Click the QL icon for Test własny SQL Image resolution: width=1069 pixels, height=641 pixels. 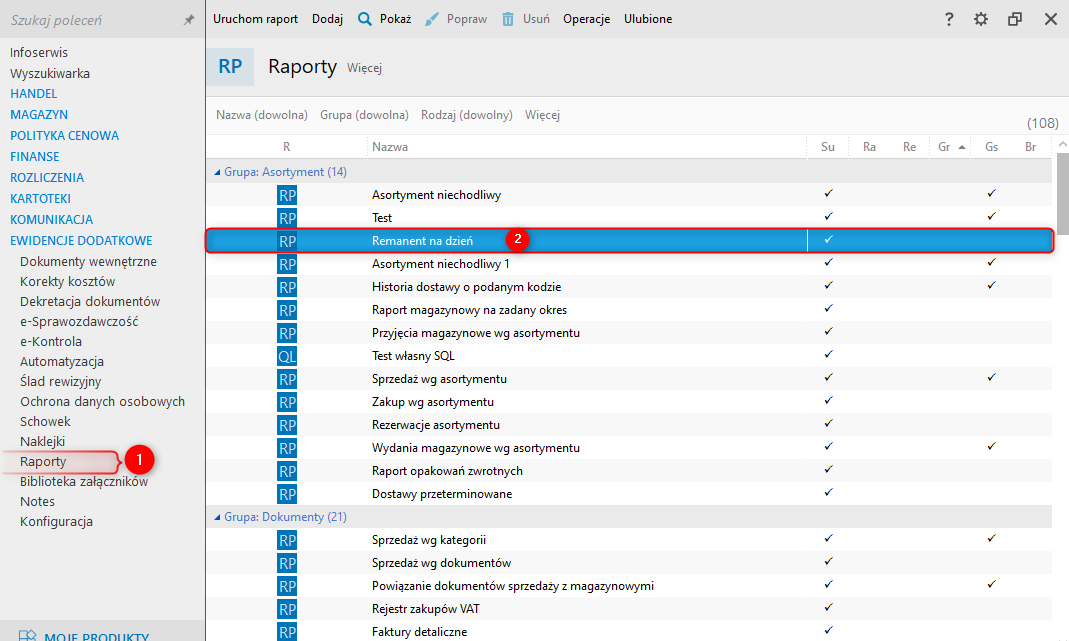click(287, 356)
